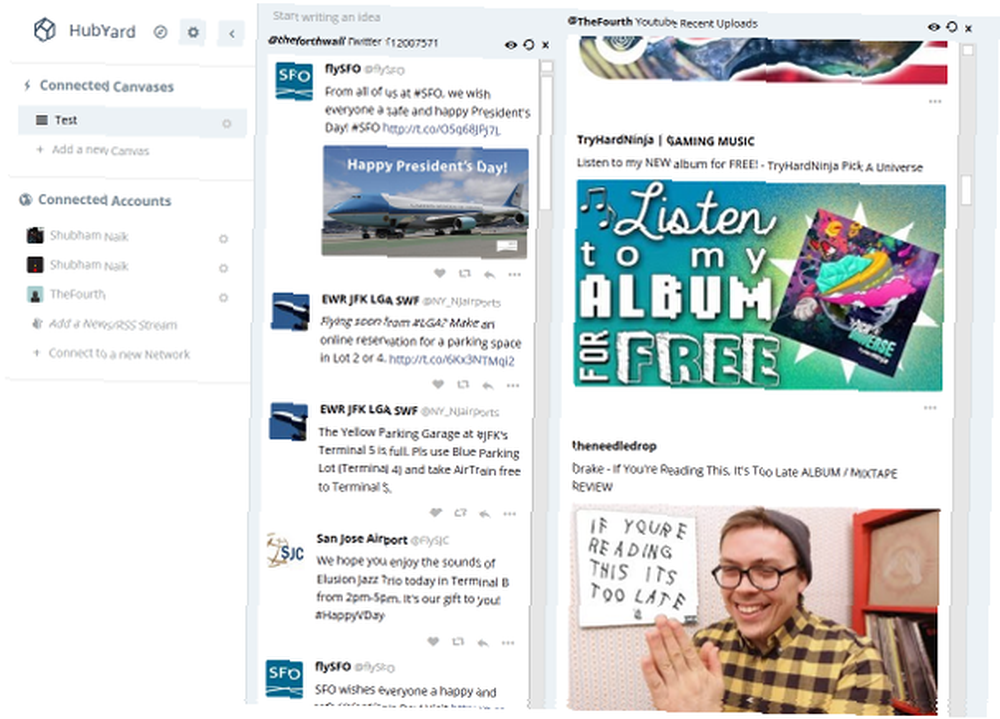Viewport: 1000px width, 719px height.
Task: Retweet the Yellow Parking Garage tweet
Action: click(460, 512)
